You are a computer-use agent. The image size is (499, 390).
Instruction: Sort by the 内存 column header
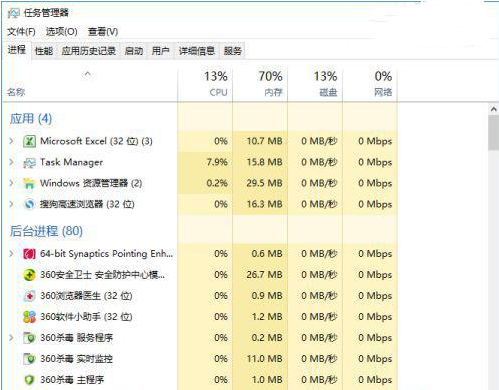[x=260, y=84]
